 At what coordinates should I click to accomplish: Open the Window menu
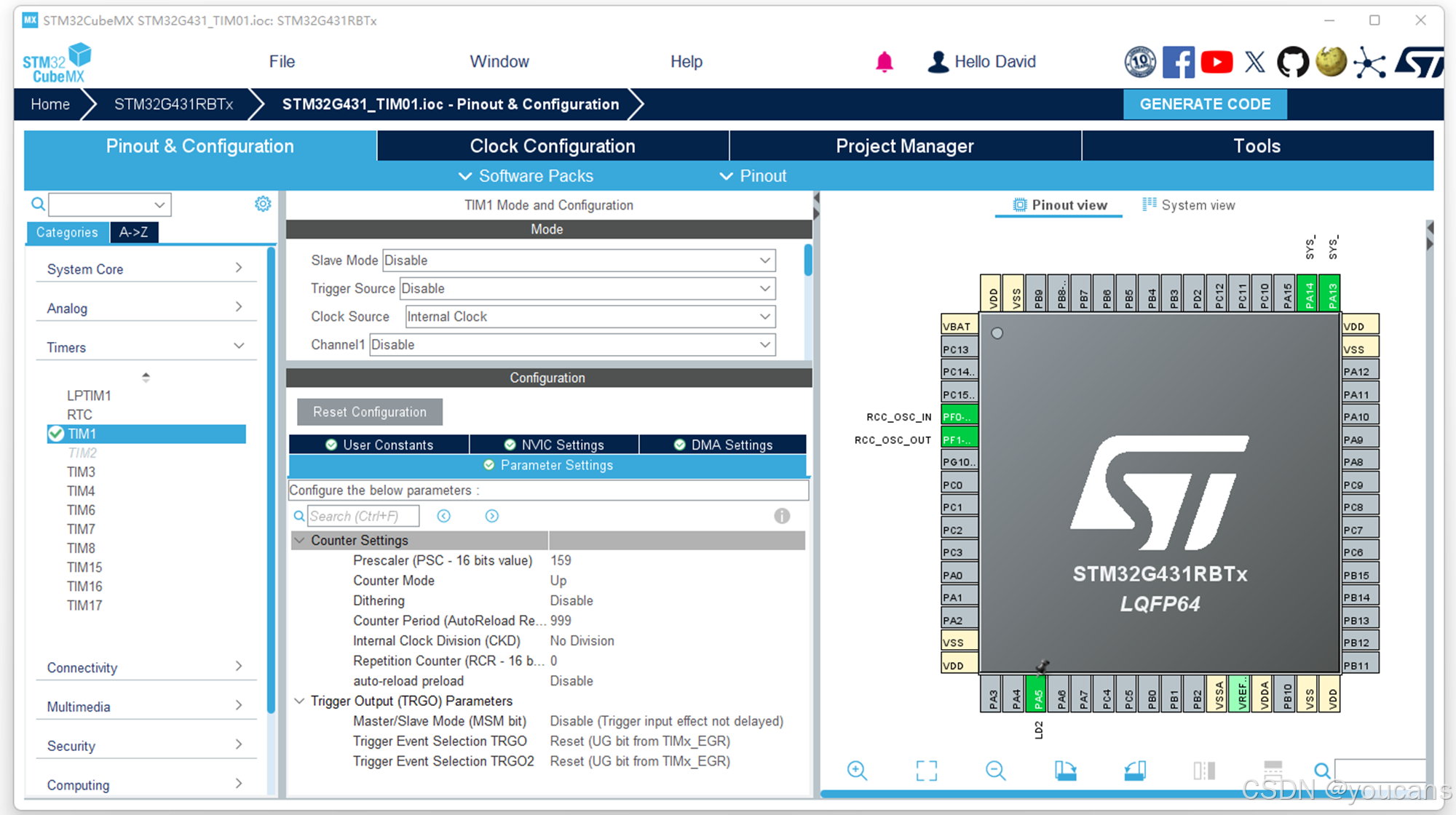[499, 62]
